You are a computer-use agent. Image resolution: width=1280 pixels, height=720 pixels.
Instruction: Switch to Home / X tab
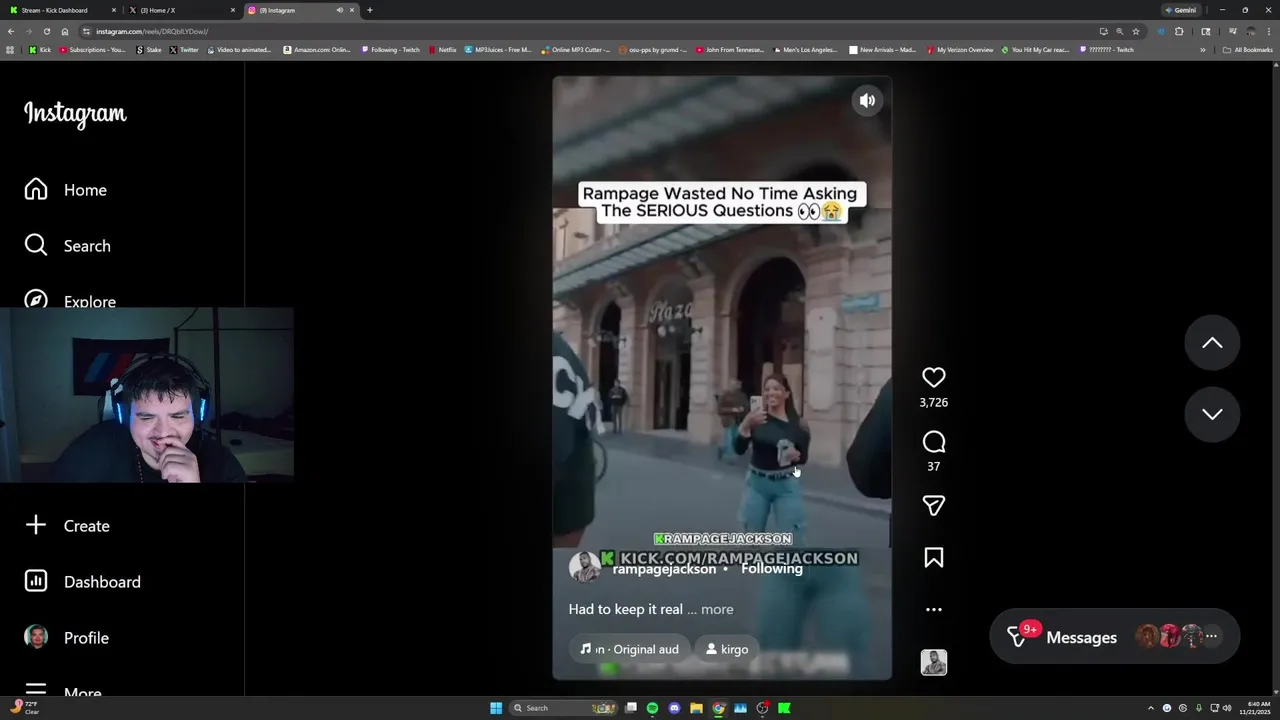tap(180, 10)
